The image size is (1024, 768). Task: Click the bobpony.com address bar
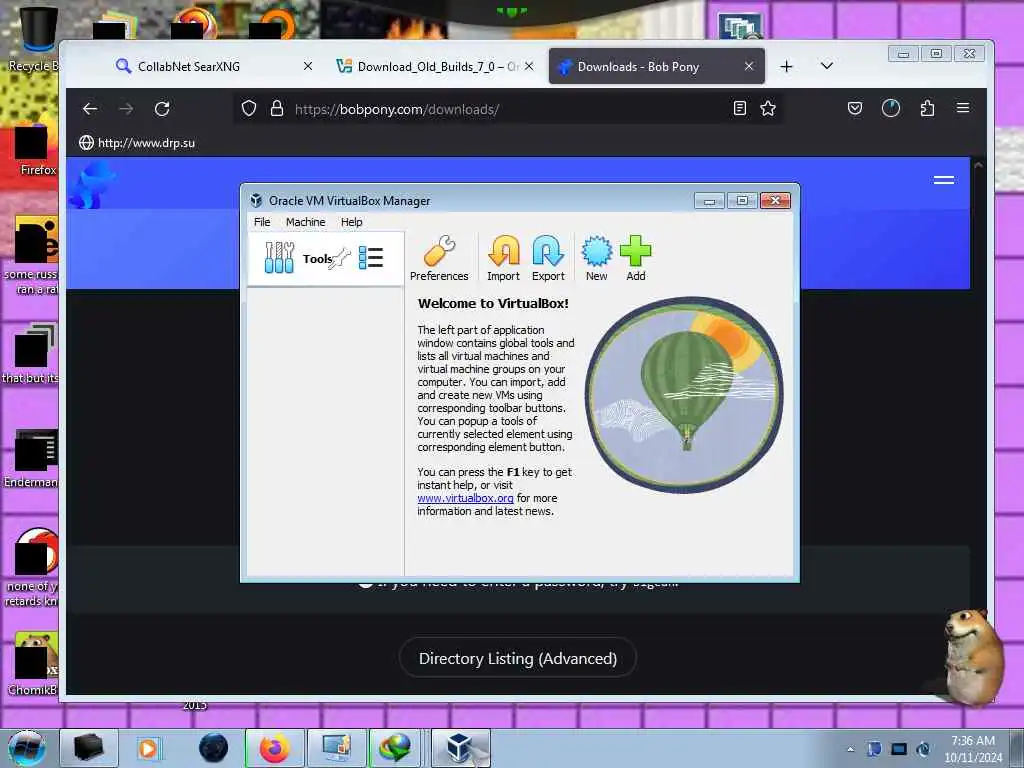click(x=509, y=109)
